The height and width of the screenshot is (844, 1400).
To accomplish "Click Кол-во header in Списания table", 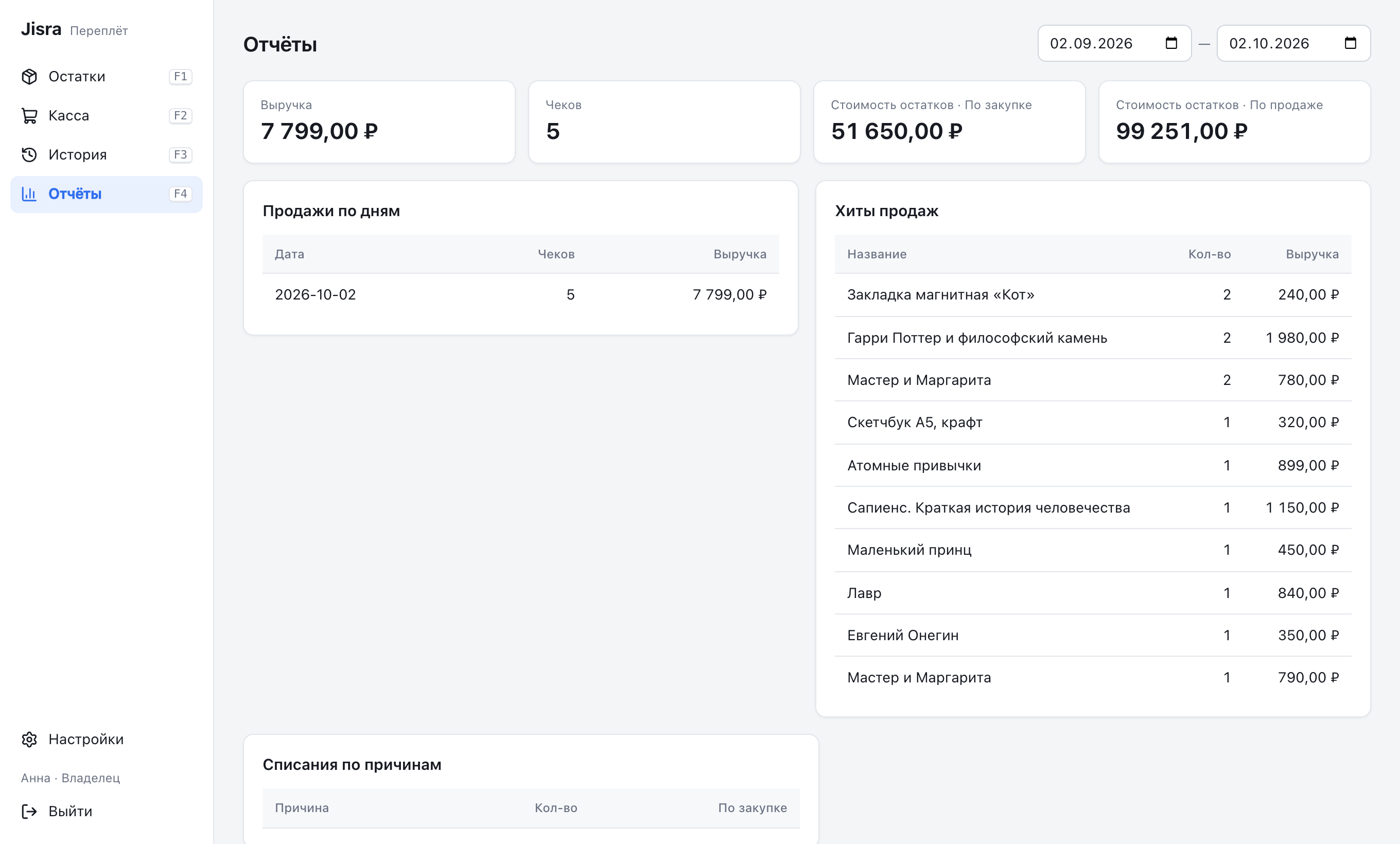I will point(556,807).
